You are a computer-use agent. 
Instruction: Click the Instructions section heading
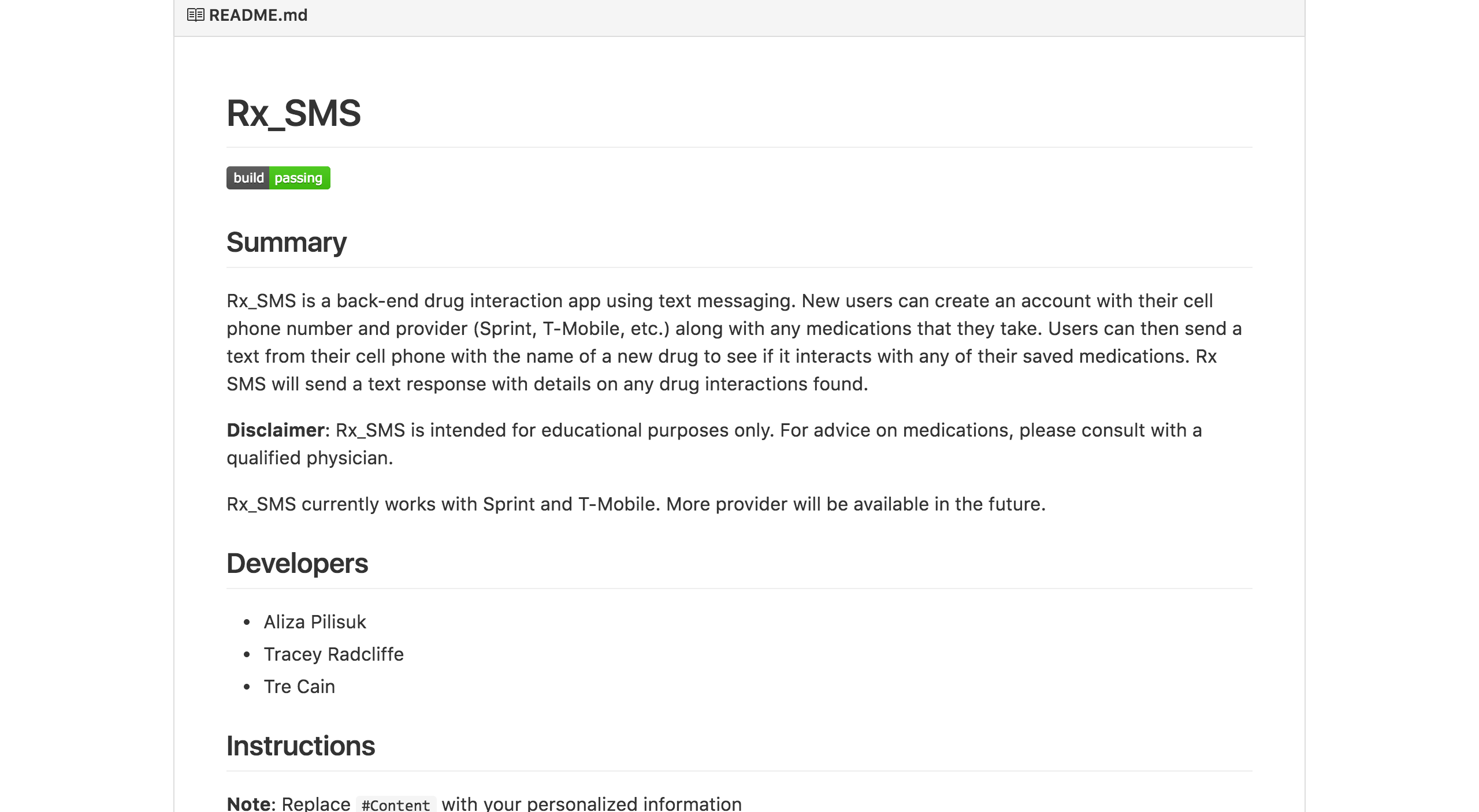[300, 746]
